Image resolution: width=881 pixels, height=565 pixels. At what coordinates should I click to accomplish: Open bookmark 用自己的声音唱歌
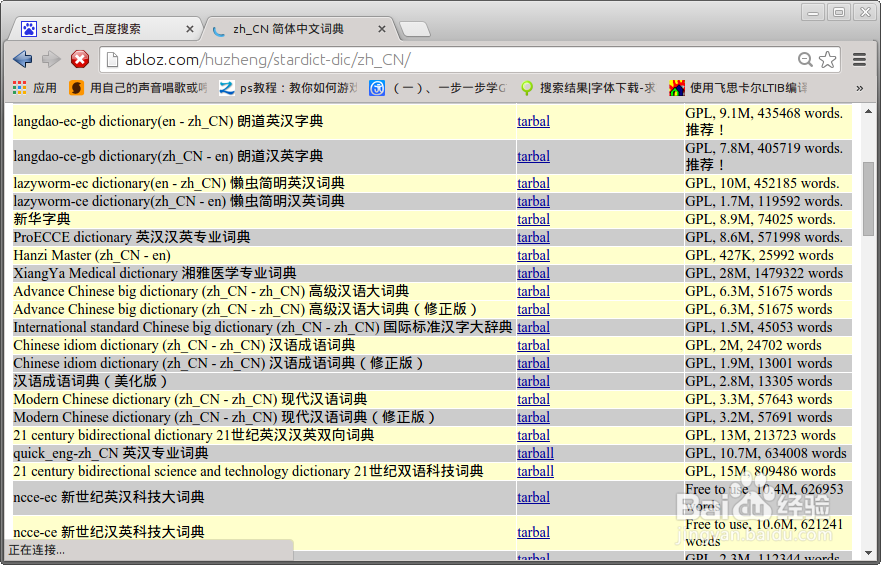click(x=138, y=88)
